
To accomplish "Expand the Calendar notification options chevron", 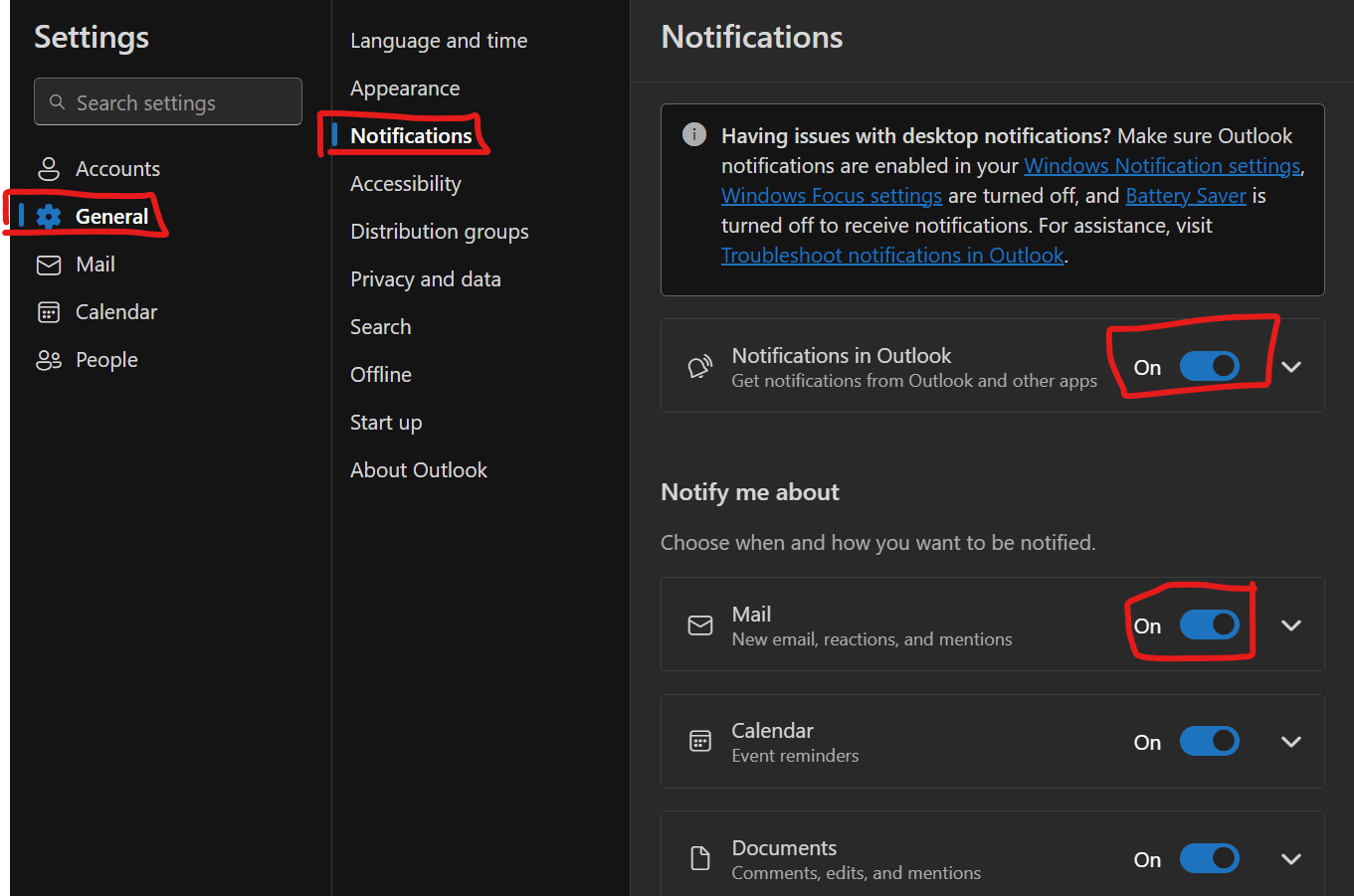I will 1291,742.
